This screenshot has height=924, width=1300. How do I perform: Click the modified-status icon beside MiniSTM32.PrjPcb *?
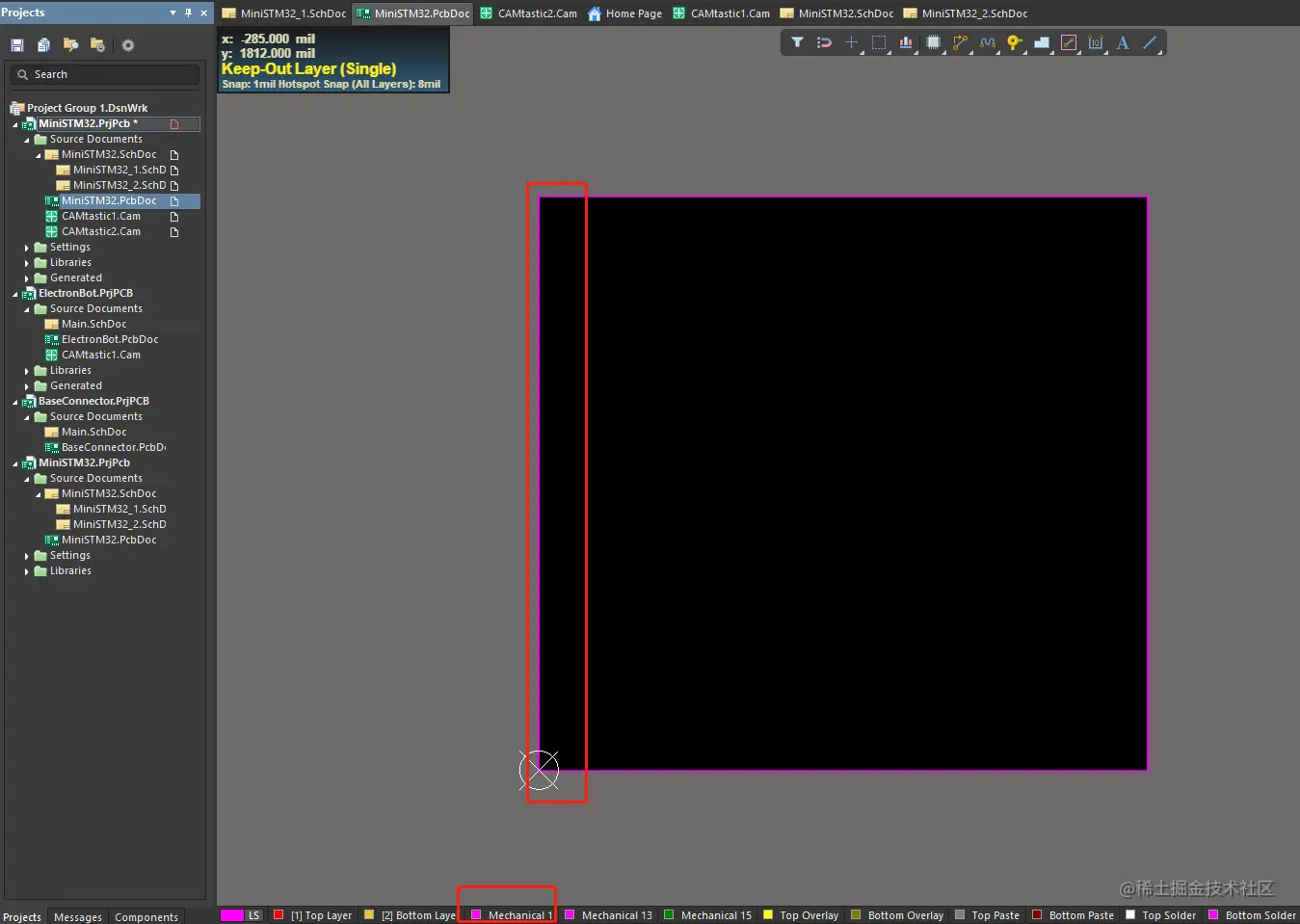[174, 124]
